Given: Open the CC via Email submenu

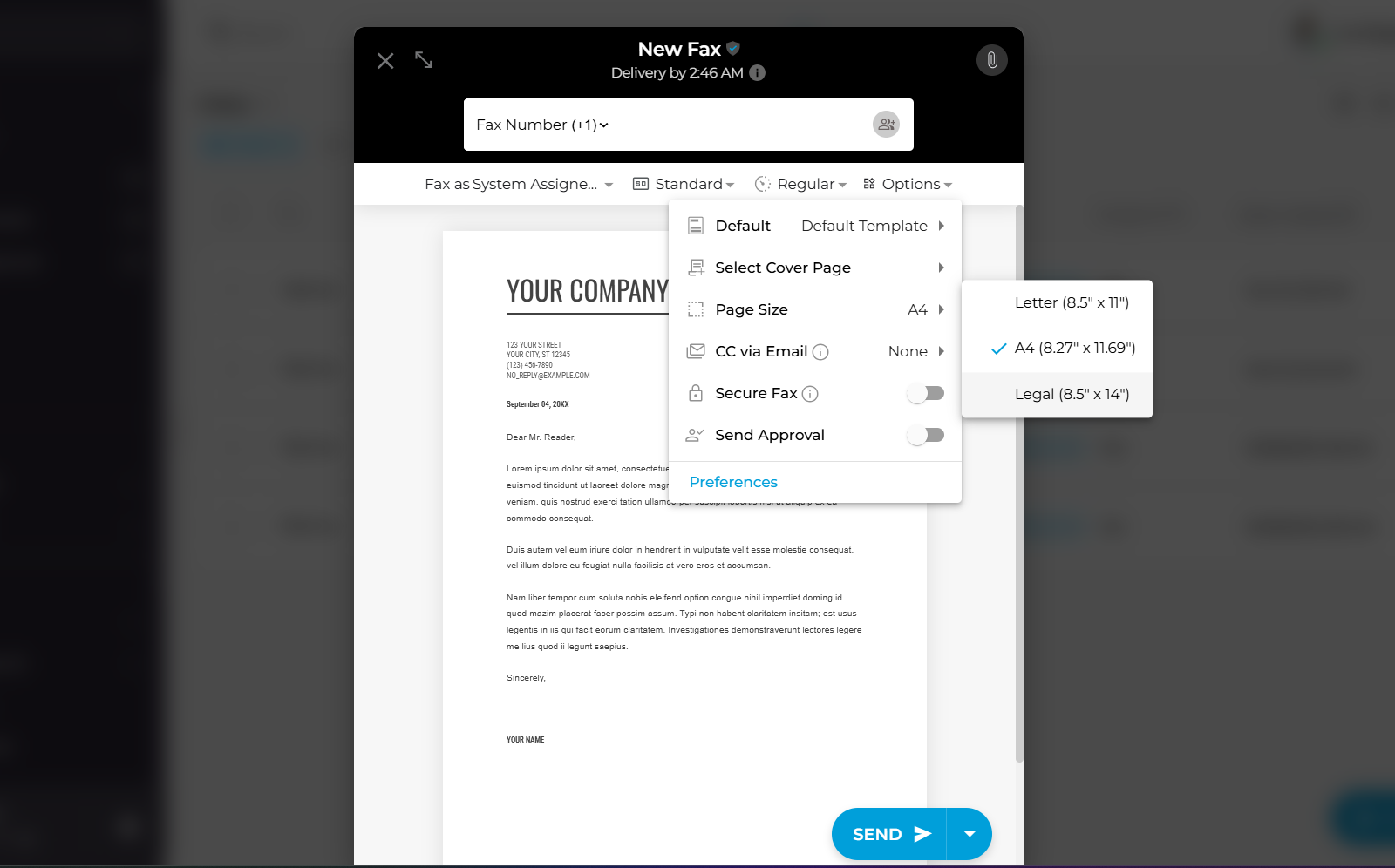Looking at the screenshot, I should 815,351.
